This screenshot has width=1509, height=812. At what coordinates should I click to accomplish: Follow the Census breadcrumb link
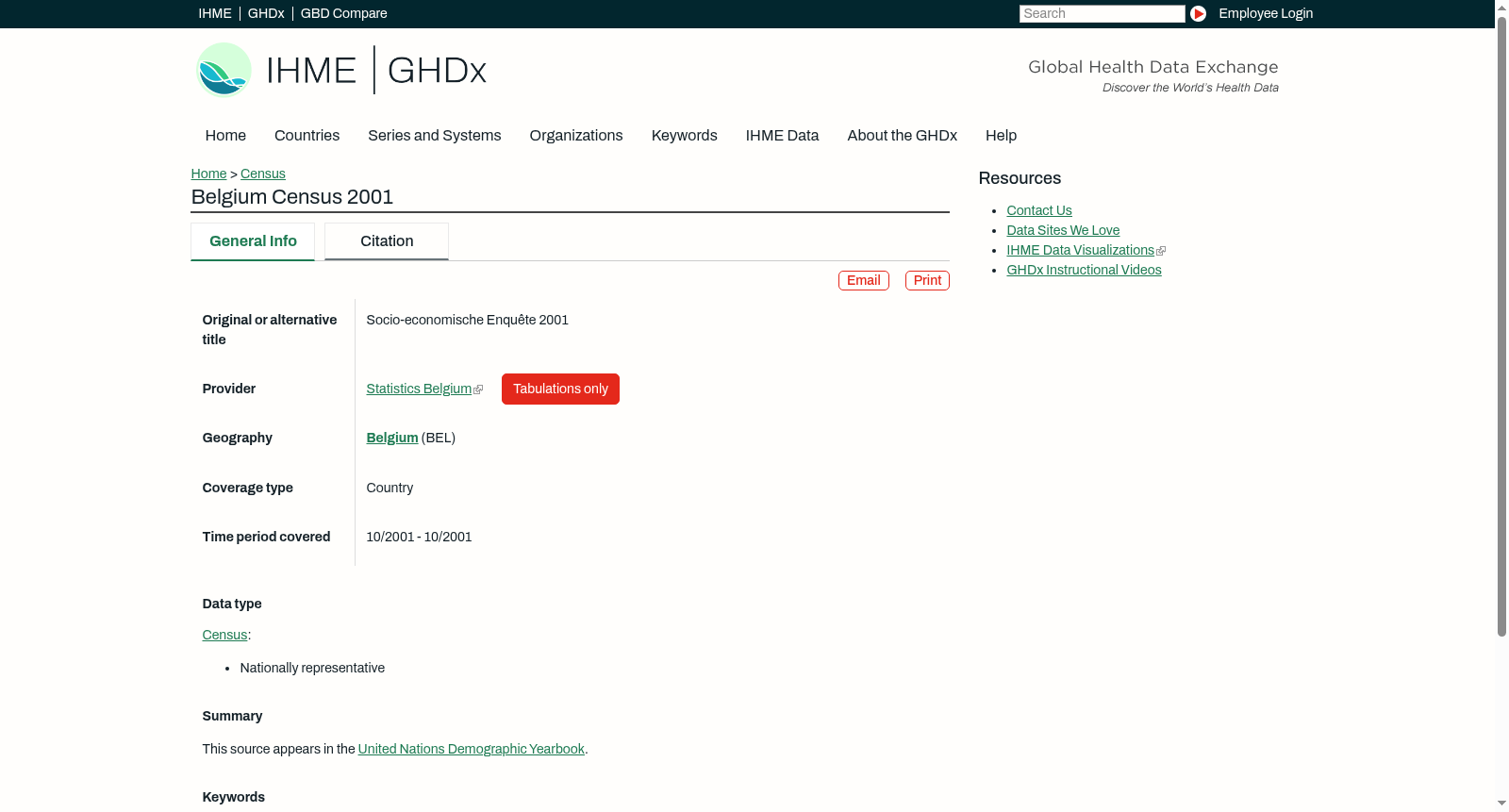(x=262, y=174)
